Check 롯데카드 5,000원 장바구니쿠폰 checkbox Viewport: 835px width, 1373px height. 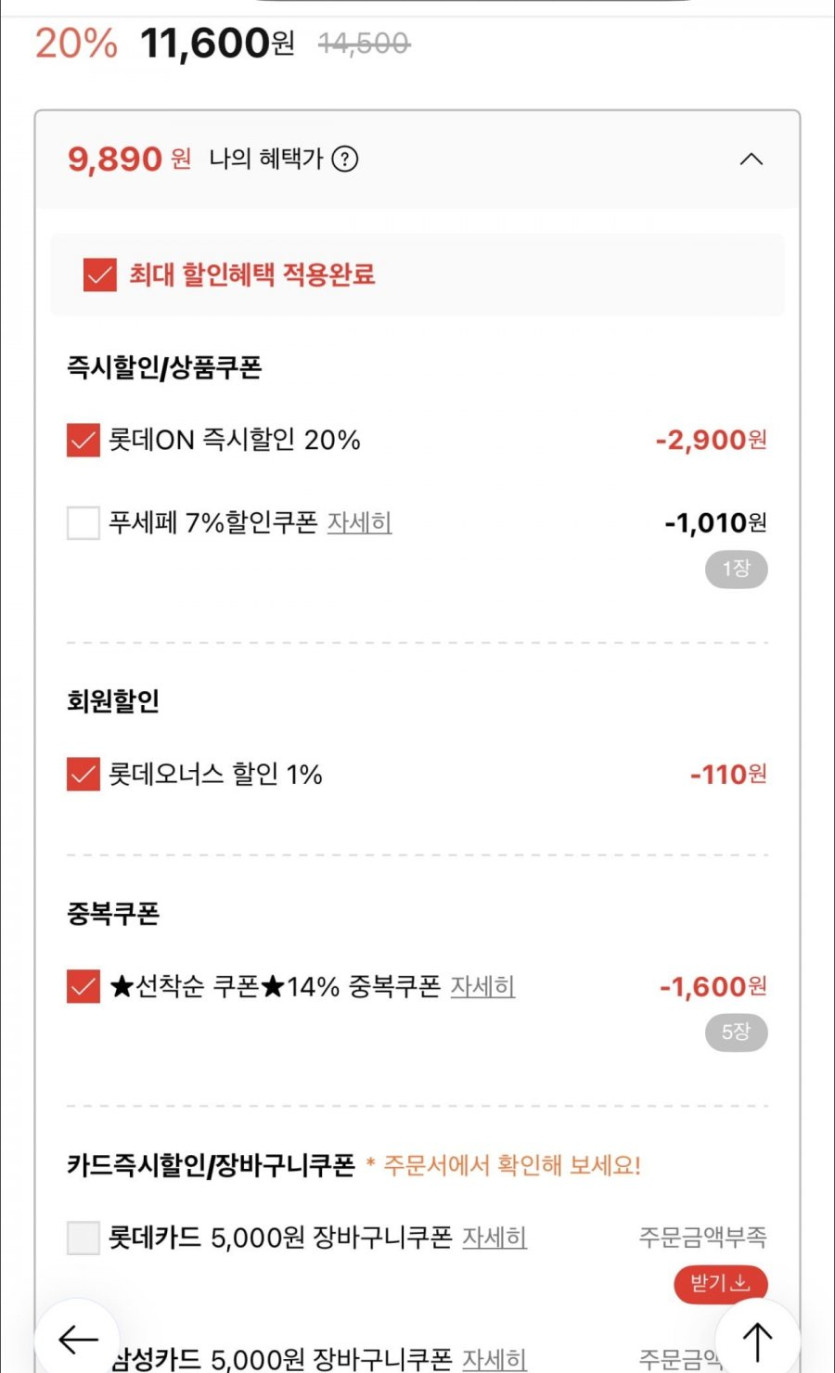[x=83, y=1238]
